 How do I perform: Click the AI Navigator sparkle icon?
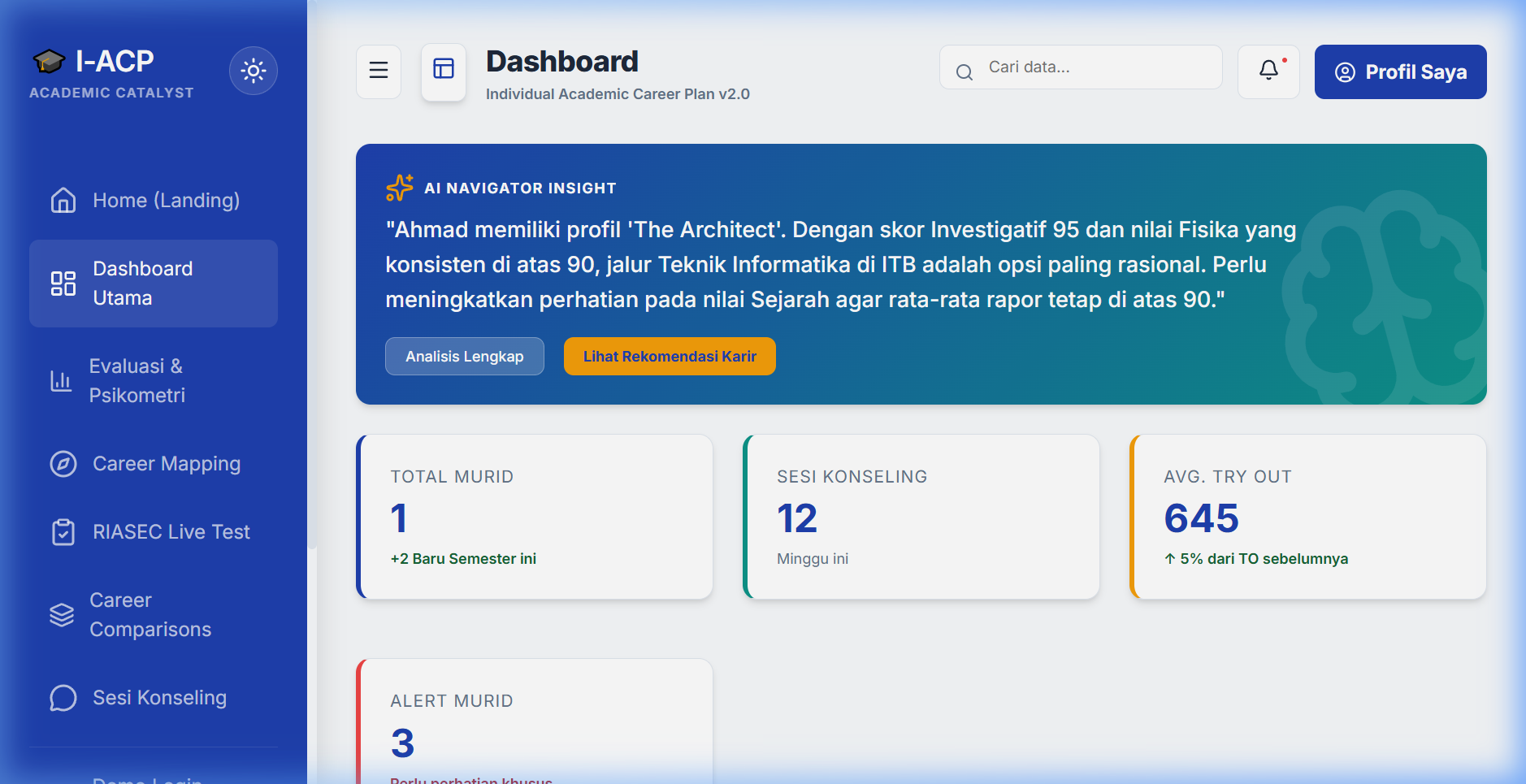(399, 187)
